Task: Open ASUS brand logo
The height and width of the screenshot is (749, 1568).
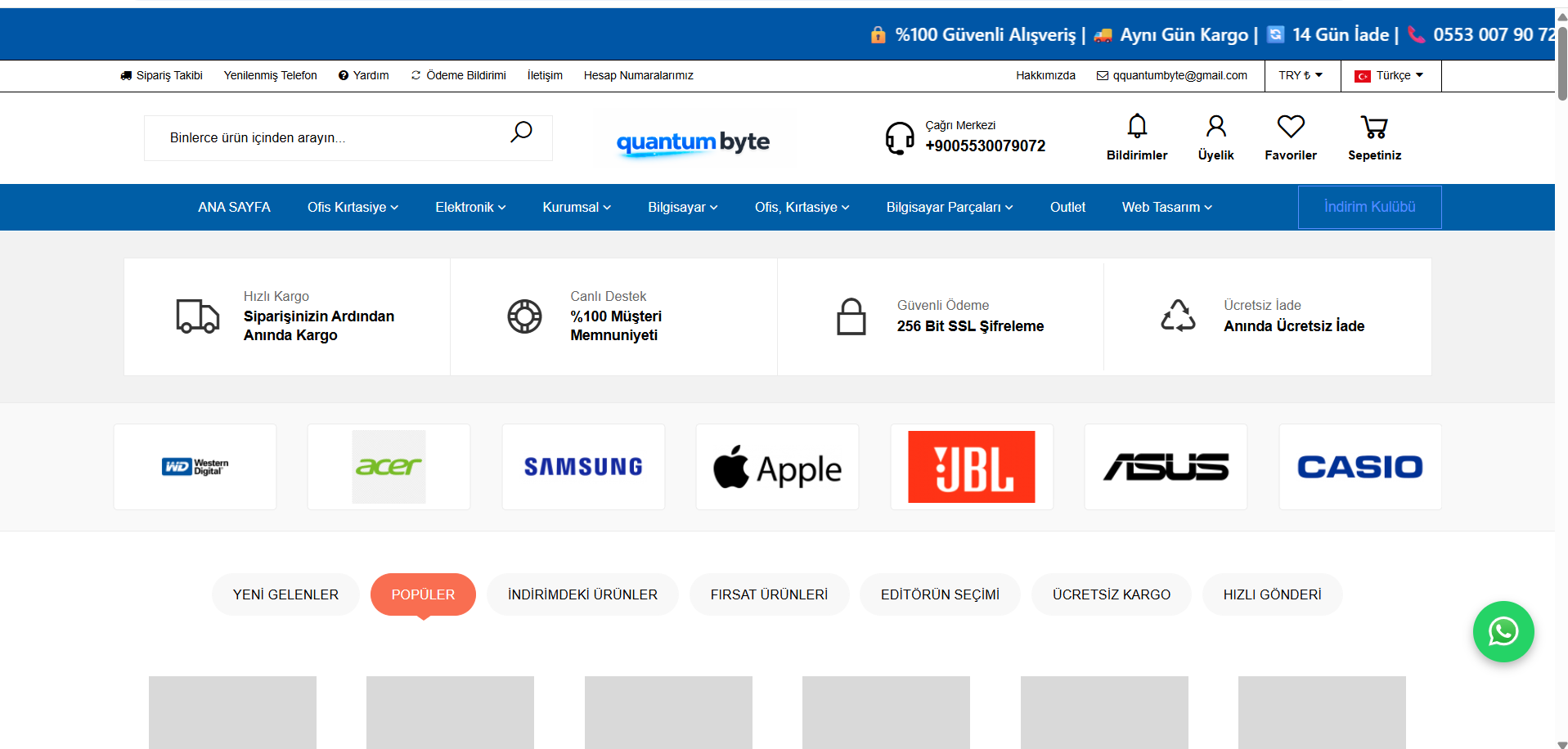Action: click(x=1166, y=467)
